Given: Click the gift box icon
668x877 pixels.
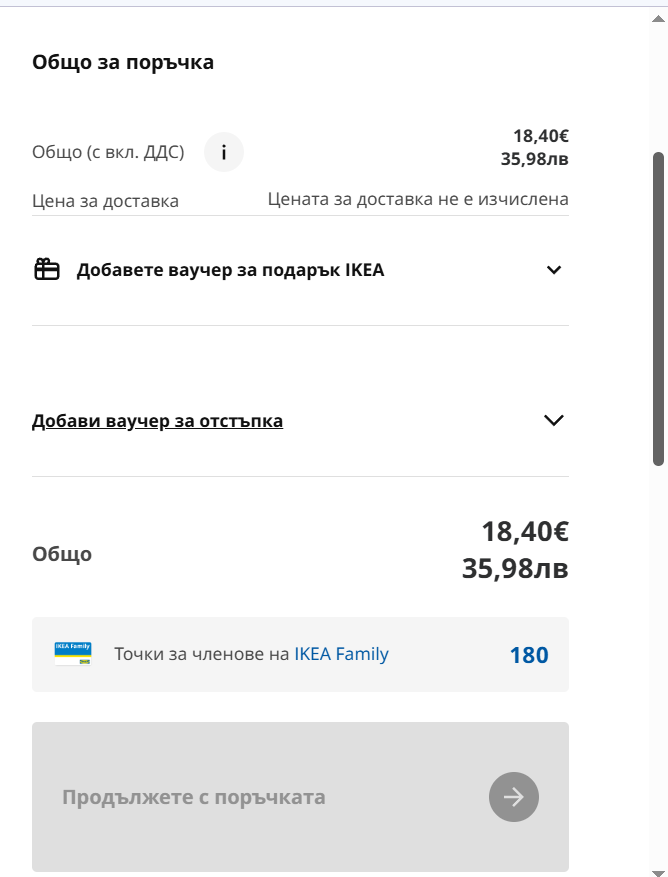Looking at the screenshot, I should (47, 270).
